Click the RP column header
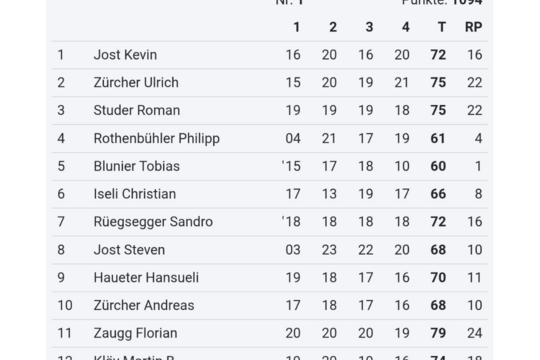Screen dimensions: 540x360 click(474, 27)
